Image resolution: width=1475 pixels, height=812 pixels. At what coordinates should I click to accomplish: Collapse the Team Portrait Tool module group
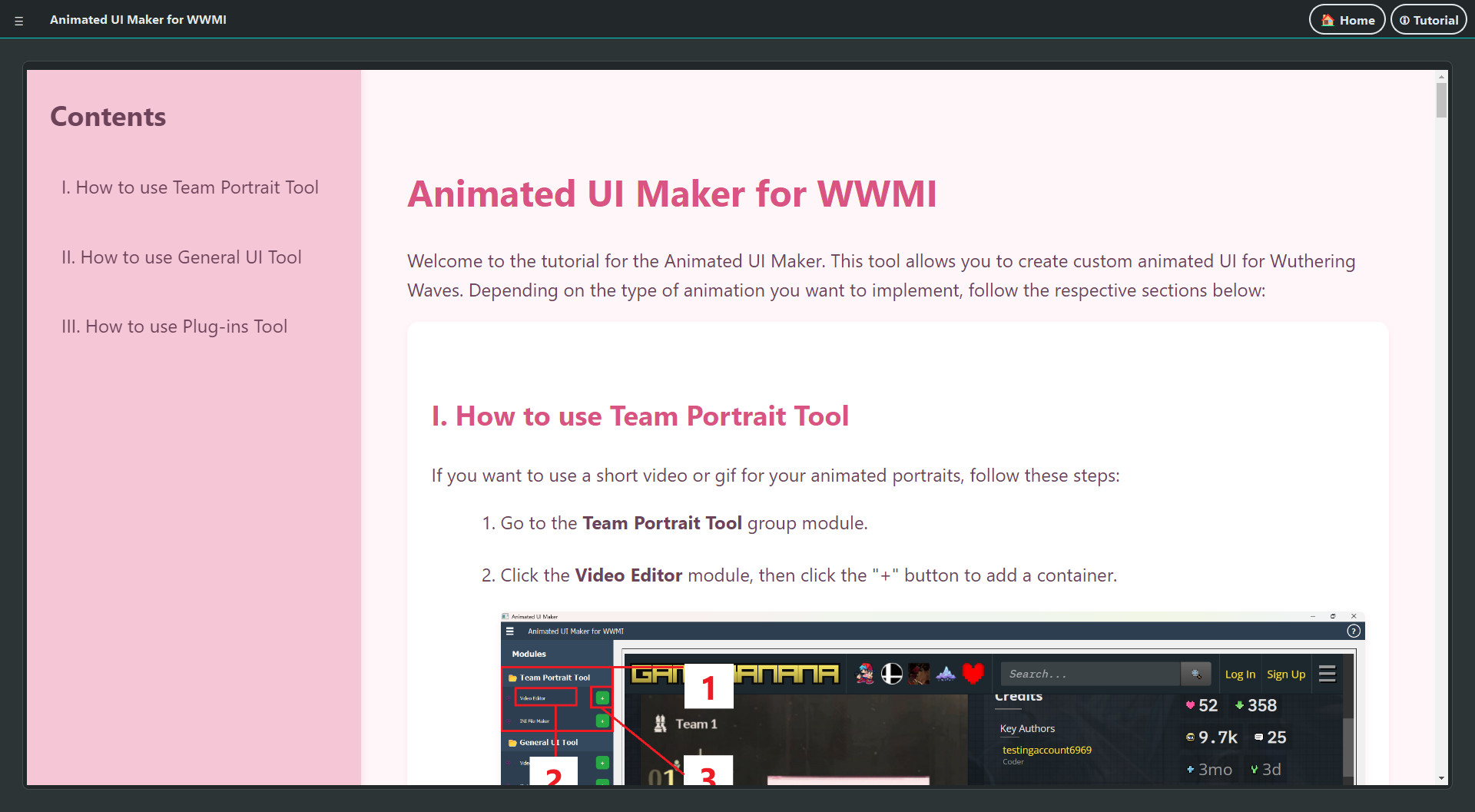[x=555, y=678]
